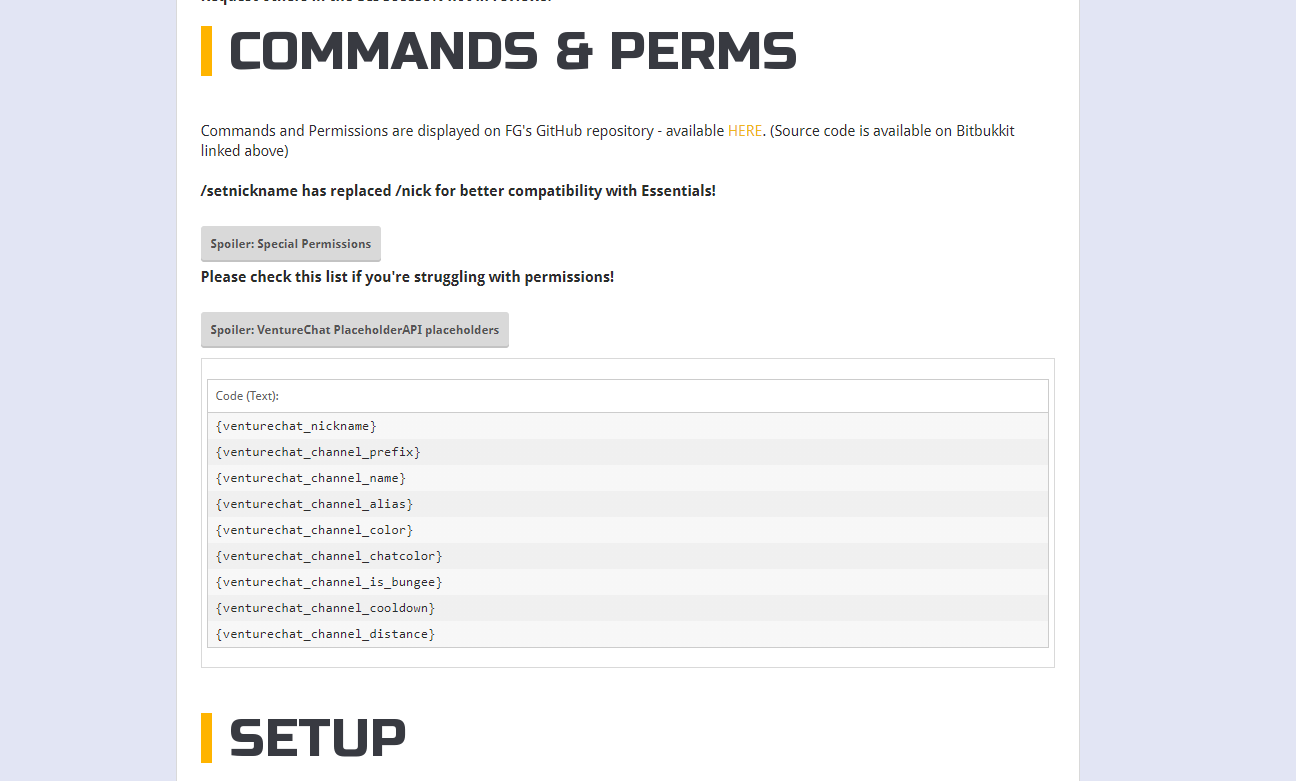Click the bold /setnickname replacement notice
This screenshot has width=1296, height=781.
tap(458, 191)
